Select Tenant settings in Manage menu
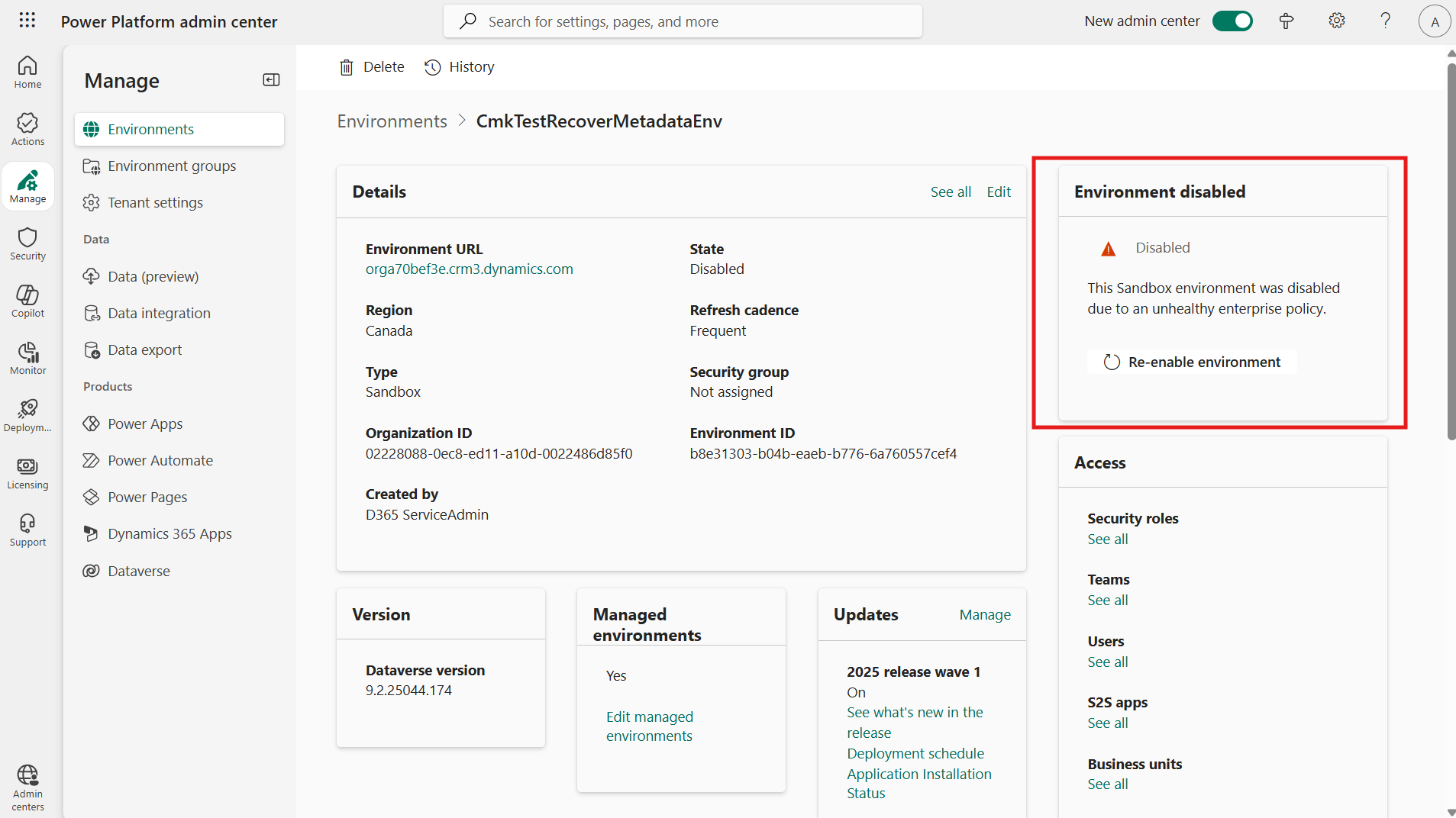 (155, 202)
